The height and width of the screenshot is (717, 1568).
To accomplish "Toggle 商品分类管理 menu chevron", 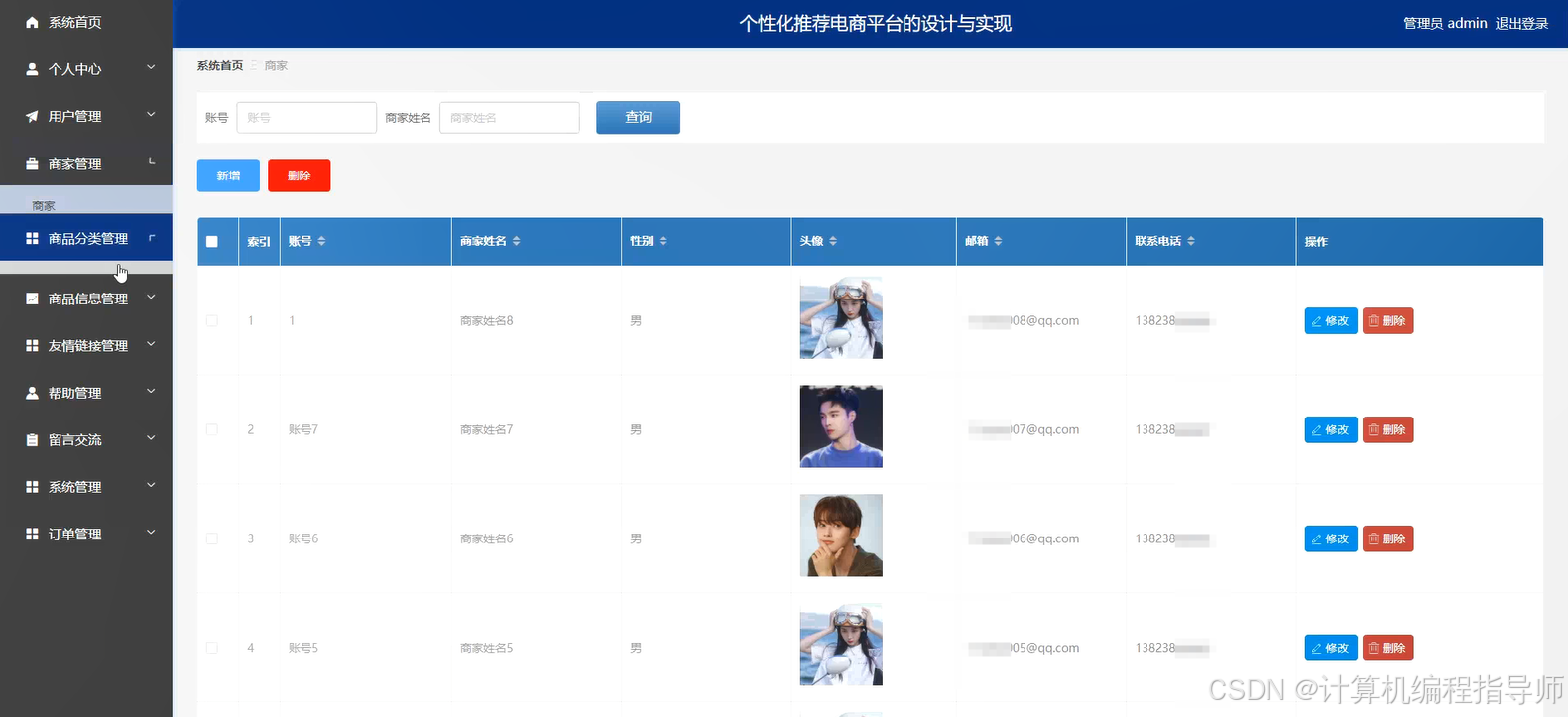I will pyautogui.click(x=152, y=238).
